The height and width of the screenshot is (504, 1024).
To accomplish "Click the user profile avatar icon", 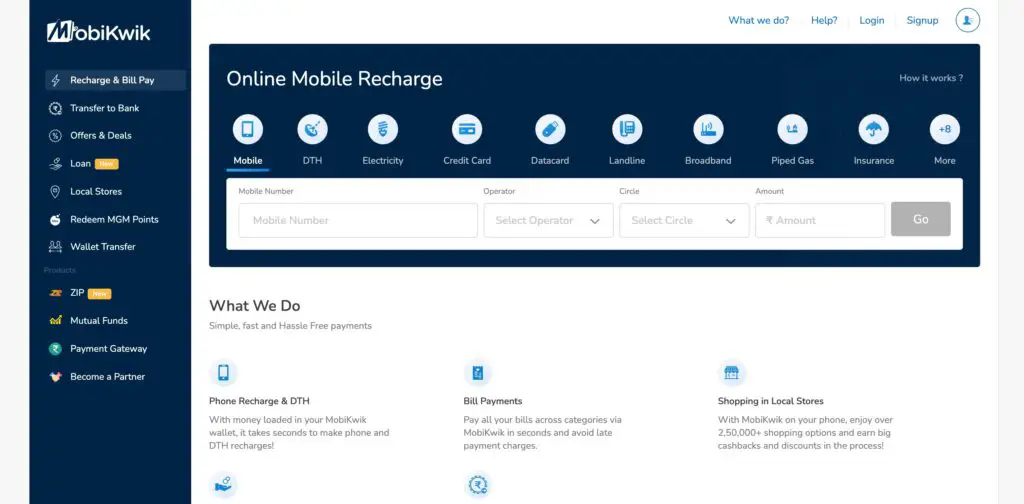I will pyautogui.click(x=967, y=20).
